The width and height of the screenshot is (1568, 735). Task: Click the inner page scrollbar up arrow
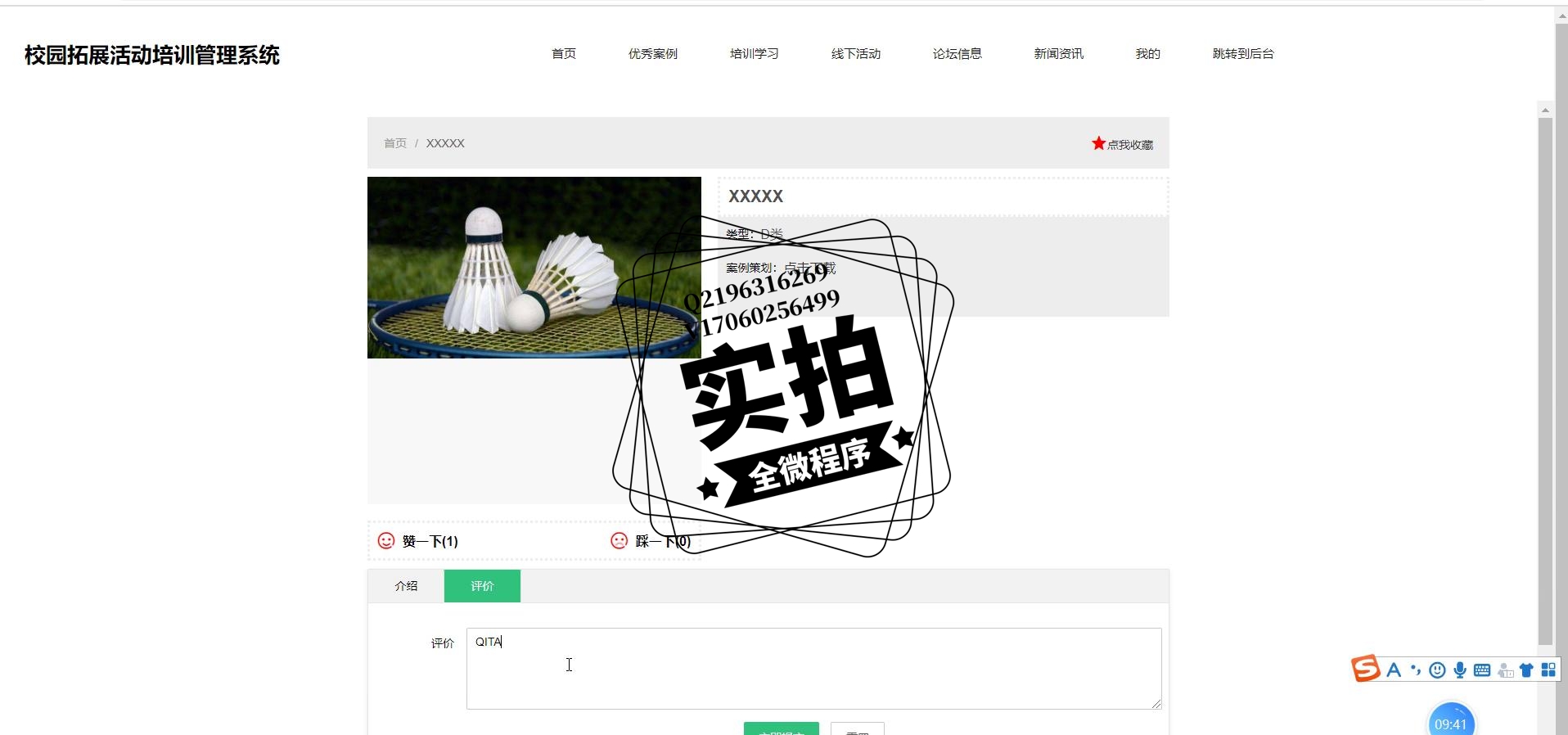[1545, 110]
